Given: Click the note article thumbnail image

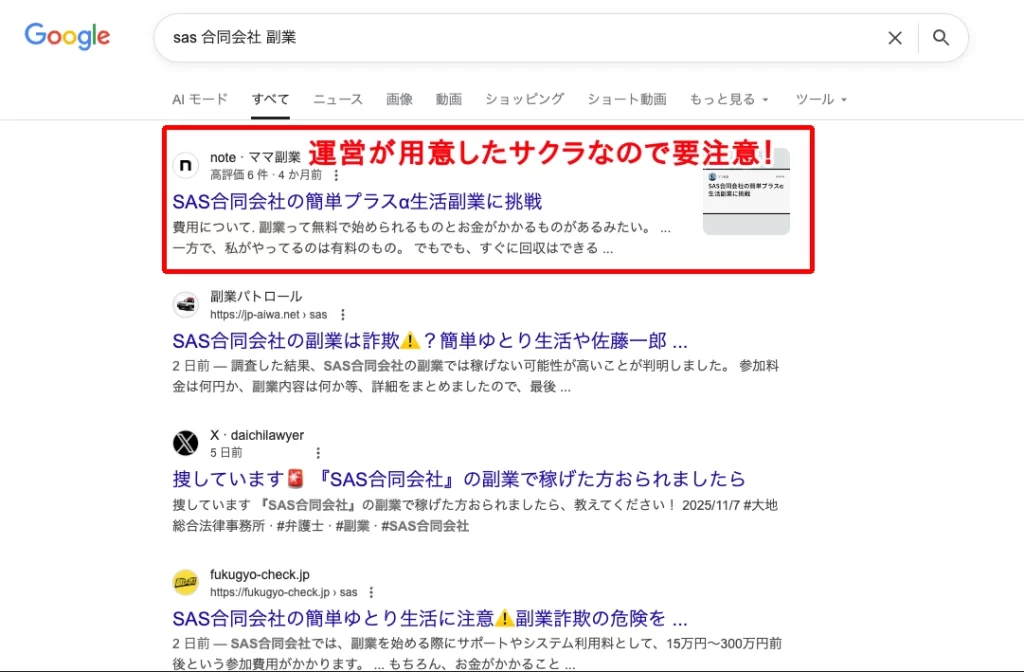Looking at the screenshot, I should [746, 191].
